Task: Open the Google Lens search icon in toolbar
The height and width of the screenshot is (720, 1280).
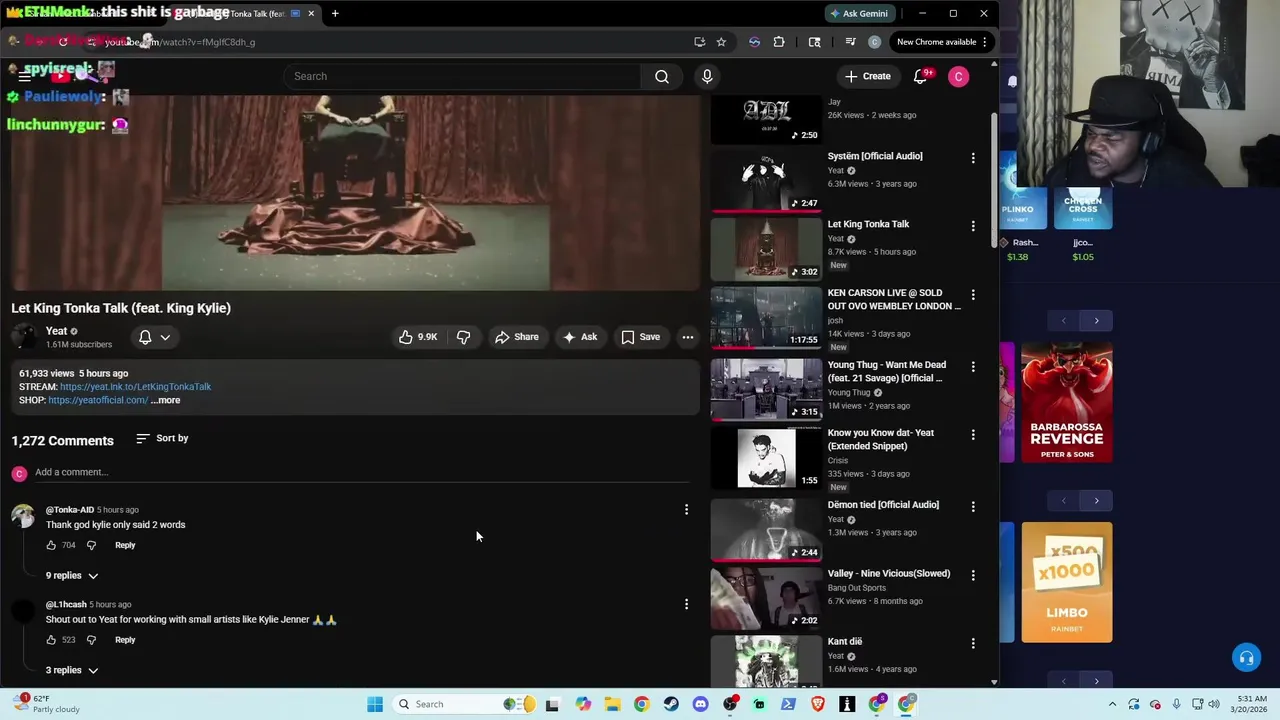Action: pos(814,42)
